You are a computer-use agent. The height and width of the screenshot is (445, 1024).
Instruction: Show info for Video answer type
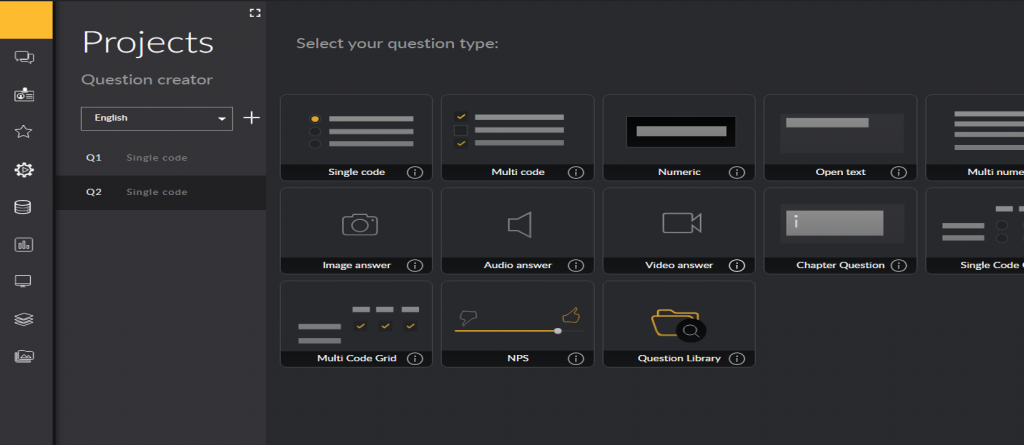coord(737,265)
